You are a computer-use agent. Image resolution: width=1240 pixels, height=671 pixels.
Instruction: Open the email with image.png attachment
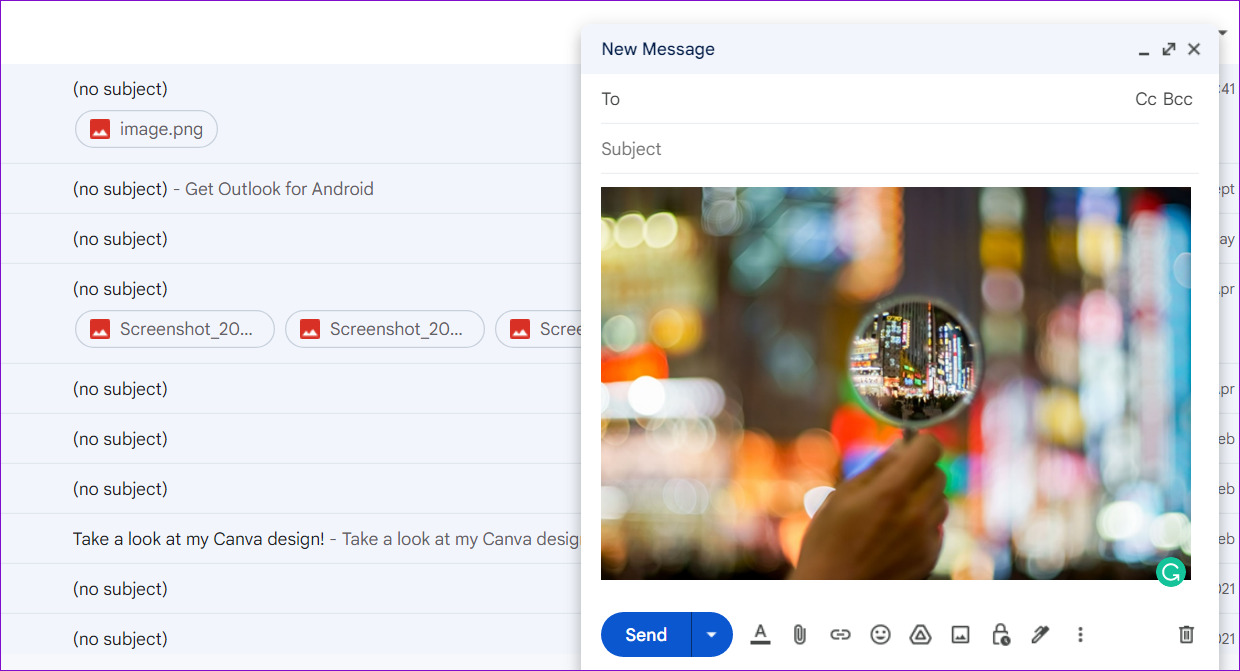pos(290,113)
